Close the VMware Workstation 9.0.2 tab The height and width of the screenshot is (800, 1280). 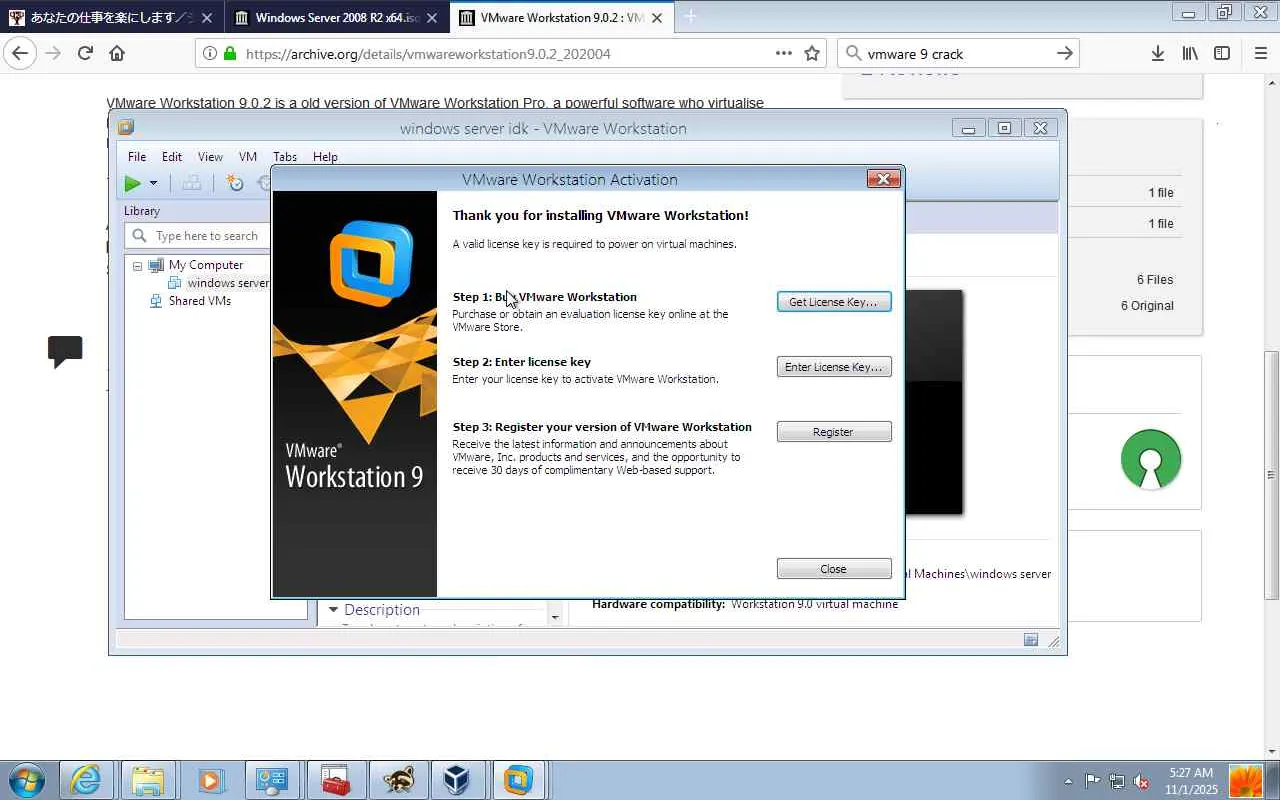click(x=657, y=18)
